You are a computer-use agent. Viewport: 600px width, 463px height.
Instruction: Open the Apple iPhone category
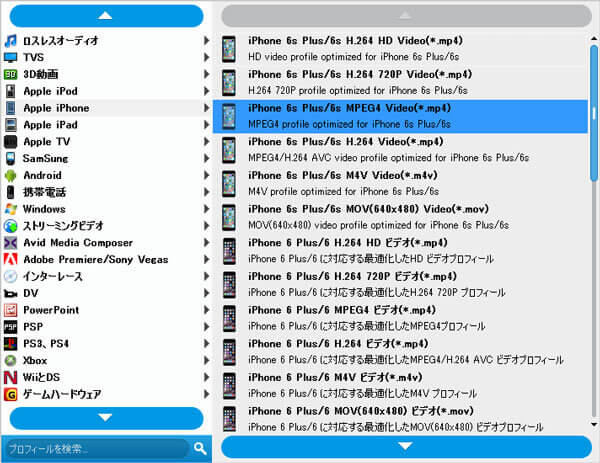coord(106,108)
